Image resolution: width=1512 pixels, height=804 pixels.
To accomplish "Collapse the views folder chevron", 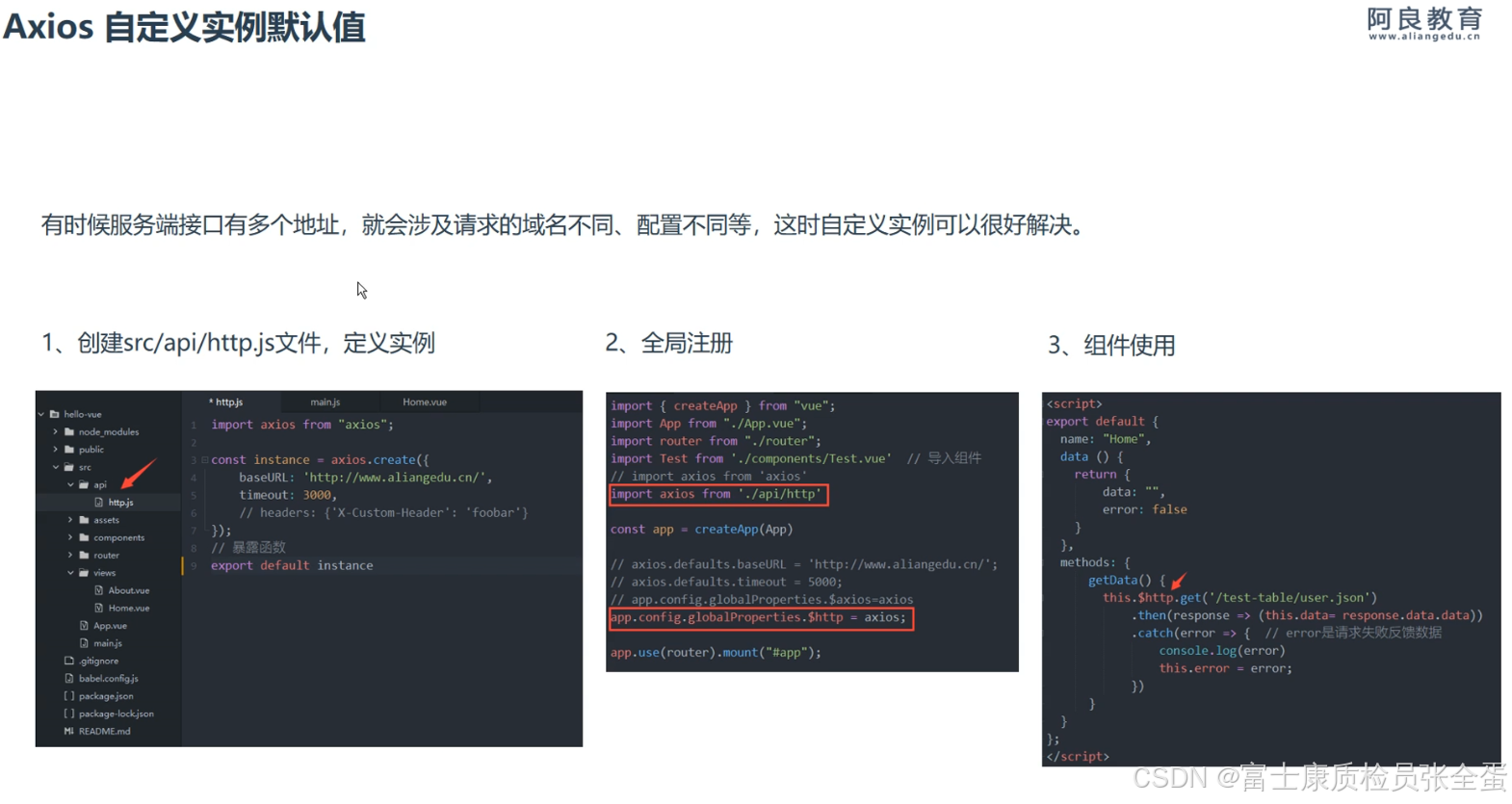I will tap(70, 573).
